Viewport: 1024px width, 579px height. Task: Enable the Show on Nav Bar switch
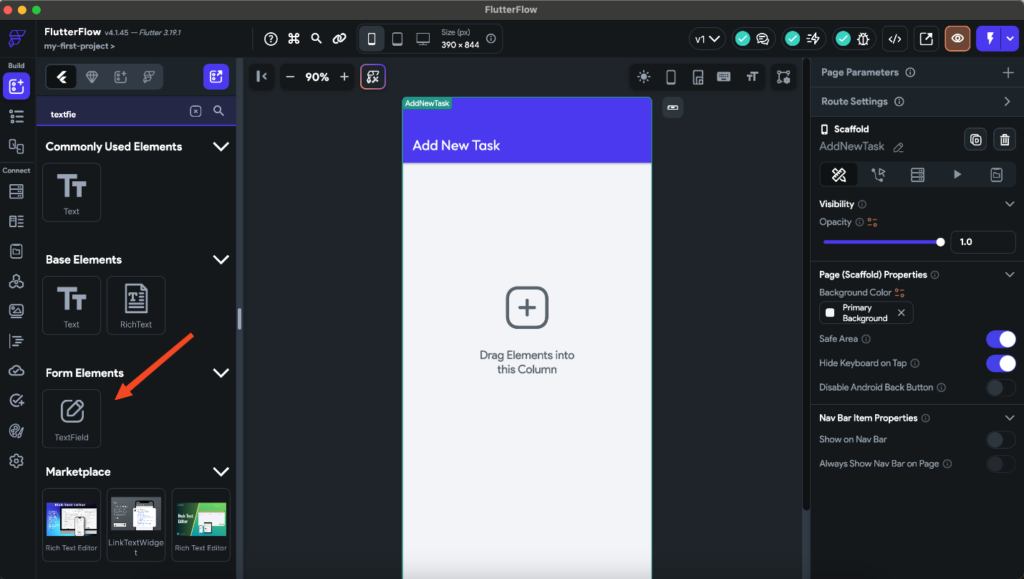click(1000, 439)
